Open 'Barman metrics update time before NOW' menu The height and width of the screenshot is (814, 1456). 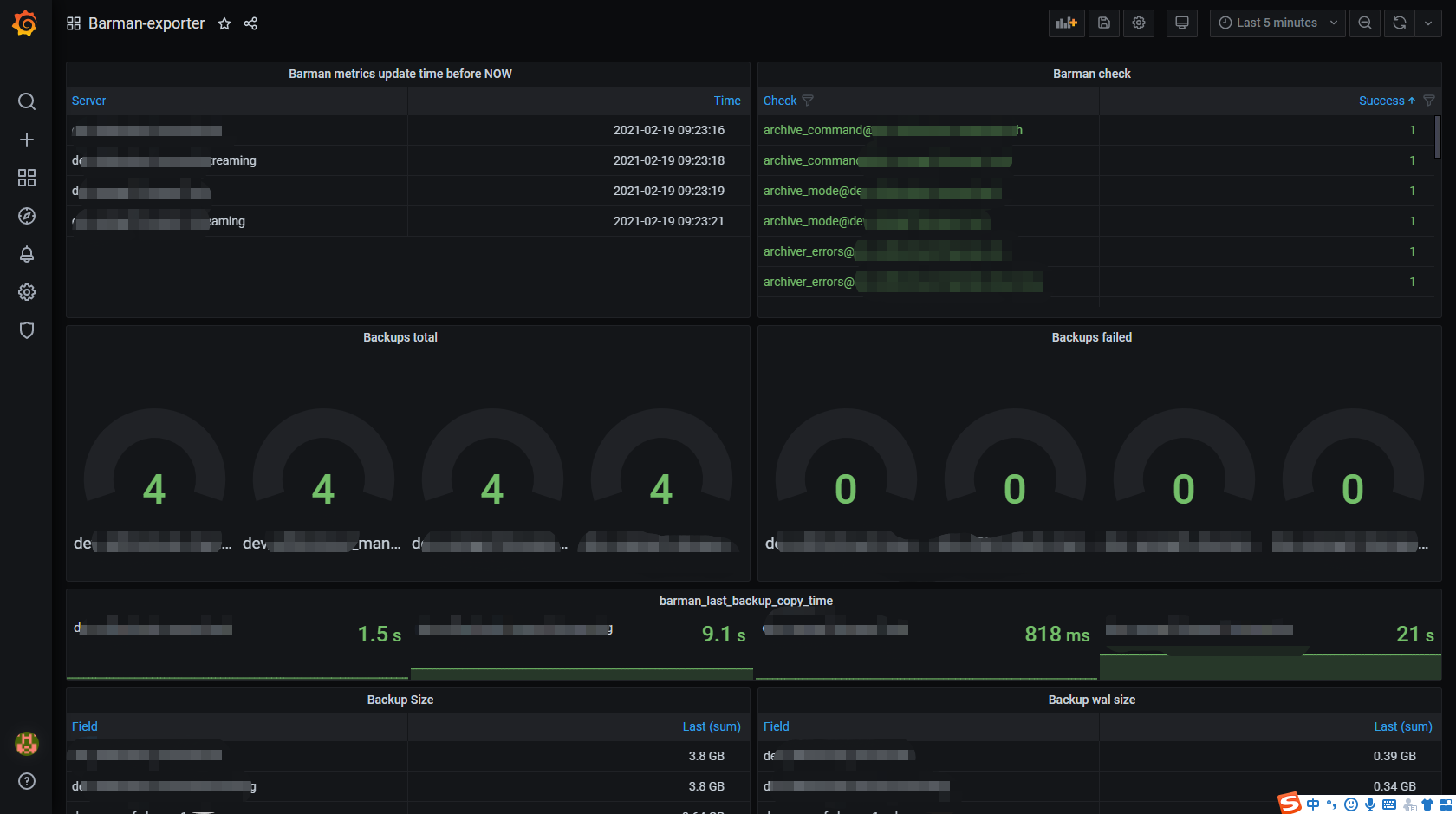400,74
